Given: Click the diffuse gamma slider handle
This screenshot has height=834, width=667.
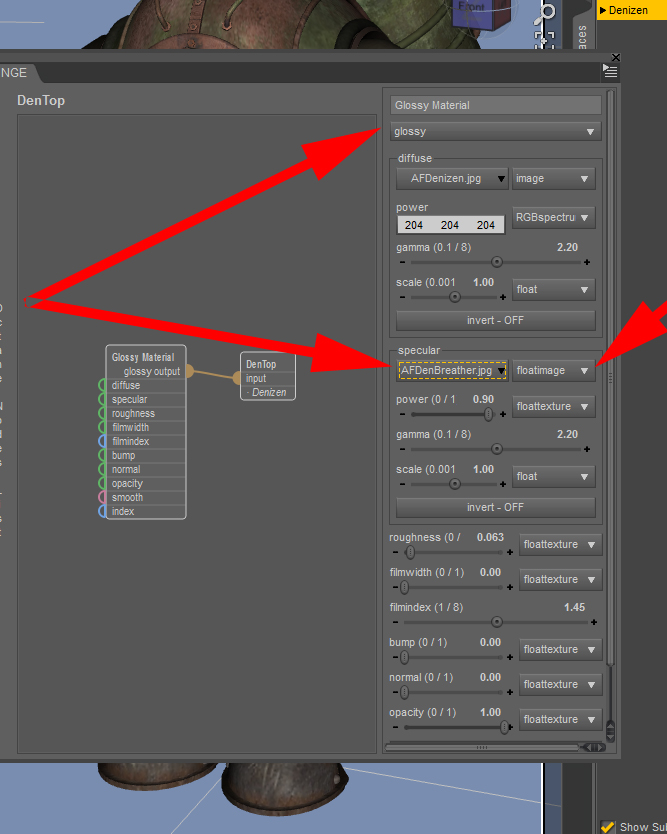Looking at the screenshot, I should pyautogui.click(x=497, y=262).
